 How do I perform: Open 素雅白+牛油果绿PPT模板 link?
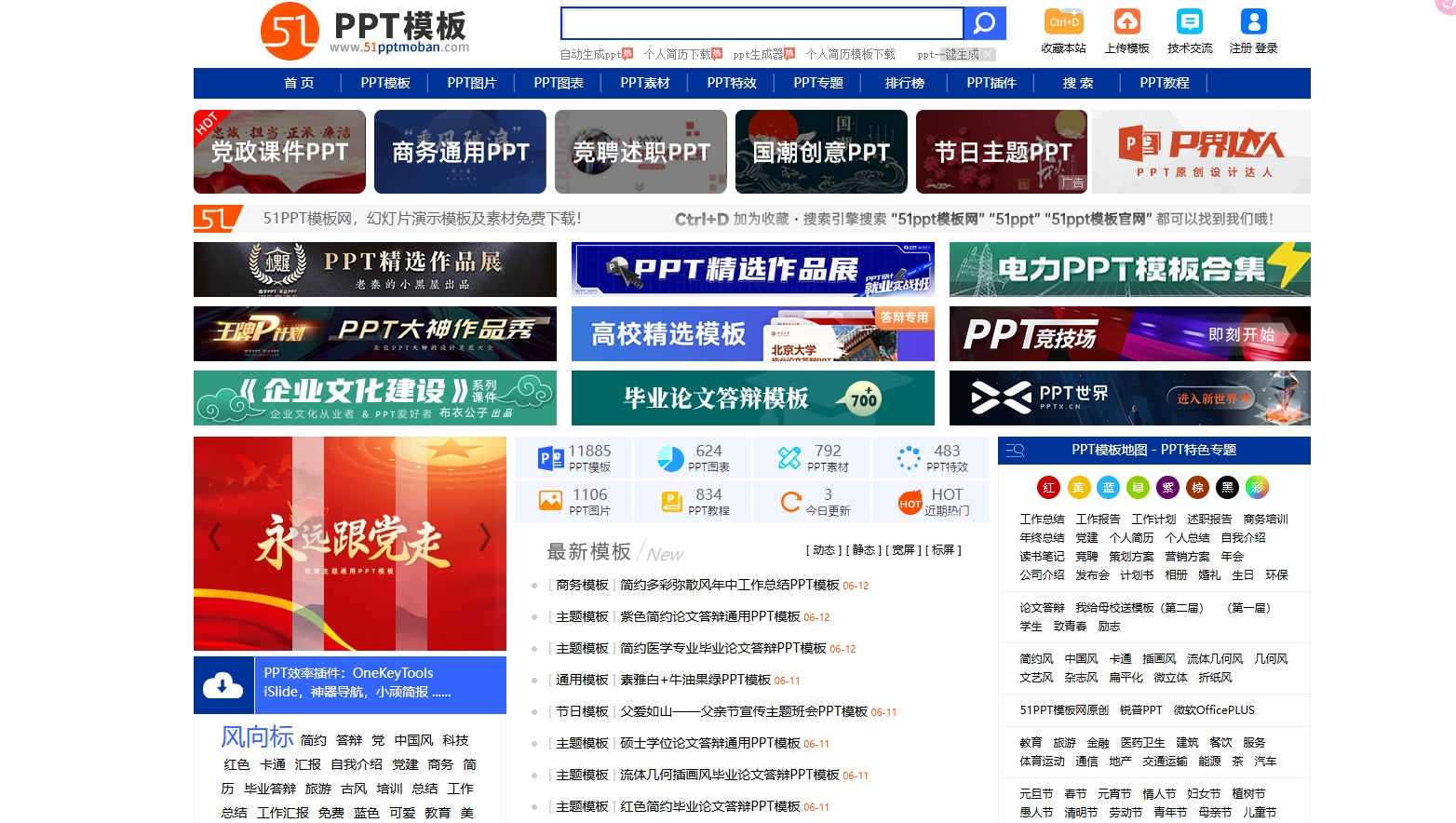coord(695,680)
